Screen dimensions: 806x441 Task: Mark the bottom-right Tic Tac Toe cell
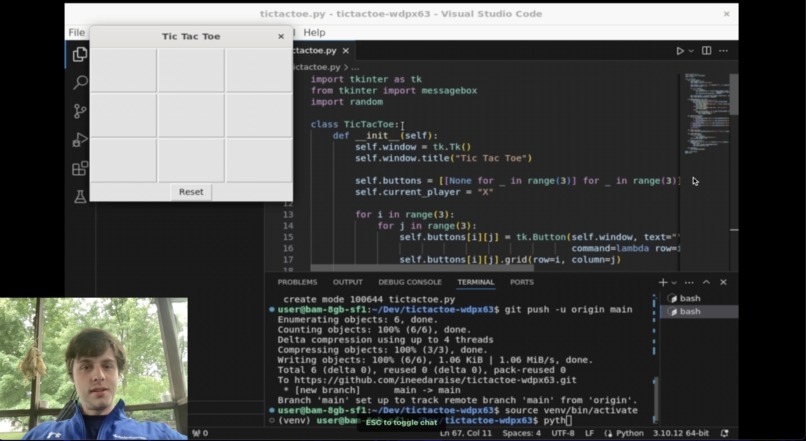[x=259, y=160]
